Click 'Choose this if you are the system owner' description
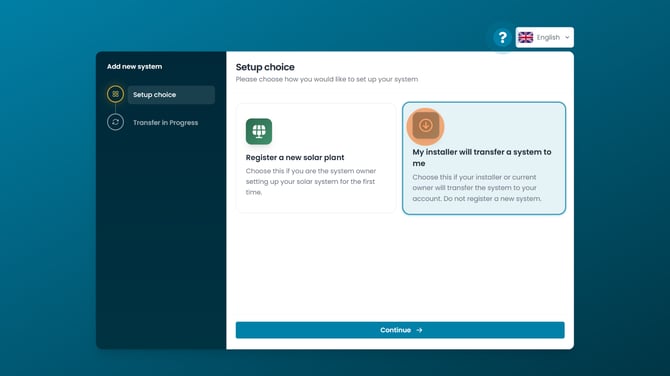 point(311,182)
